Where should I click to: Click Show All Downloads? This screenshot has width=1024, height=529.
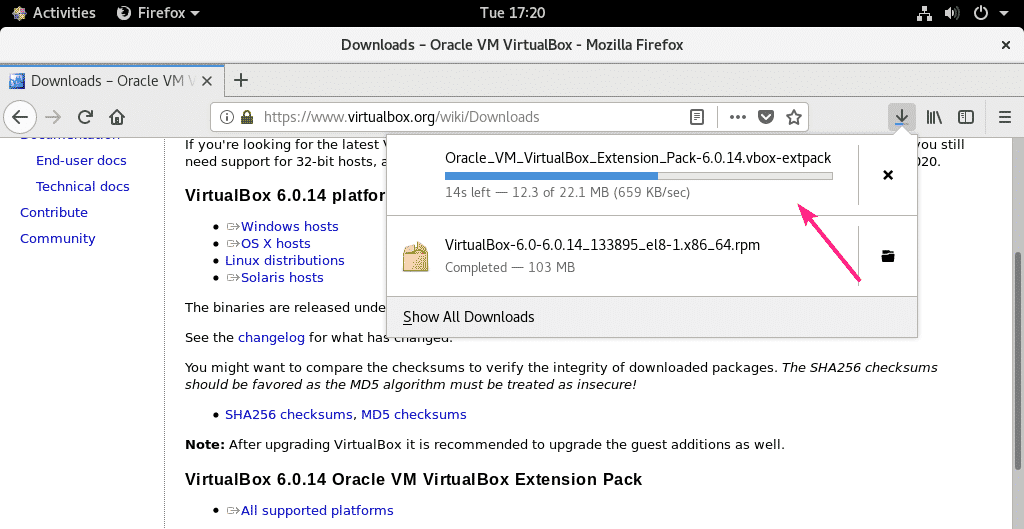[469, 317]
